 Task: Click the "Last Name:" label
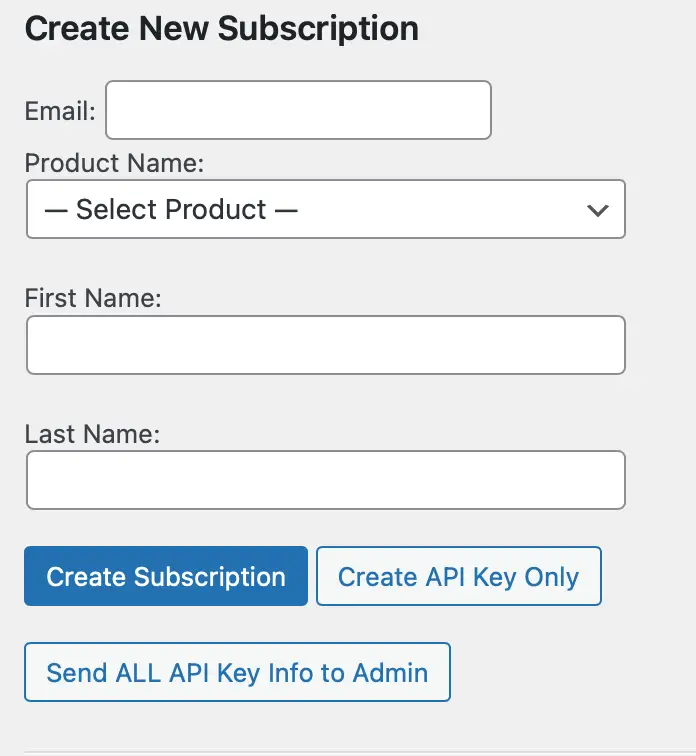[x=92, y=434]
